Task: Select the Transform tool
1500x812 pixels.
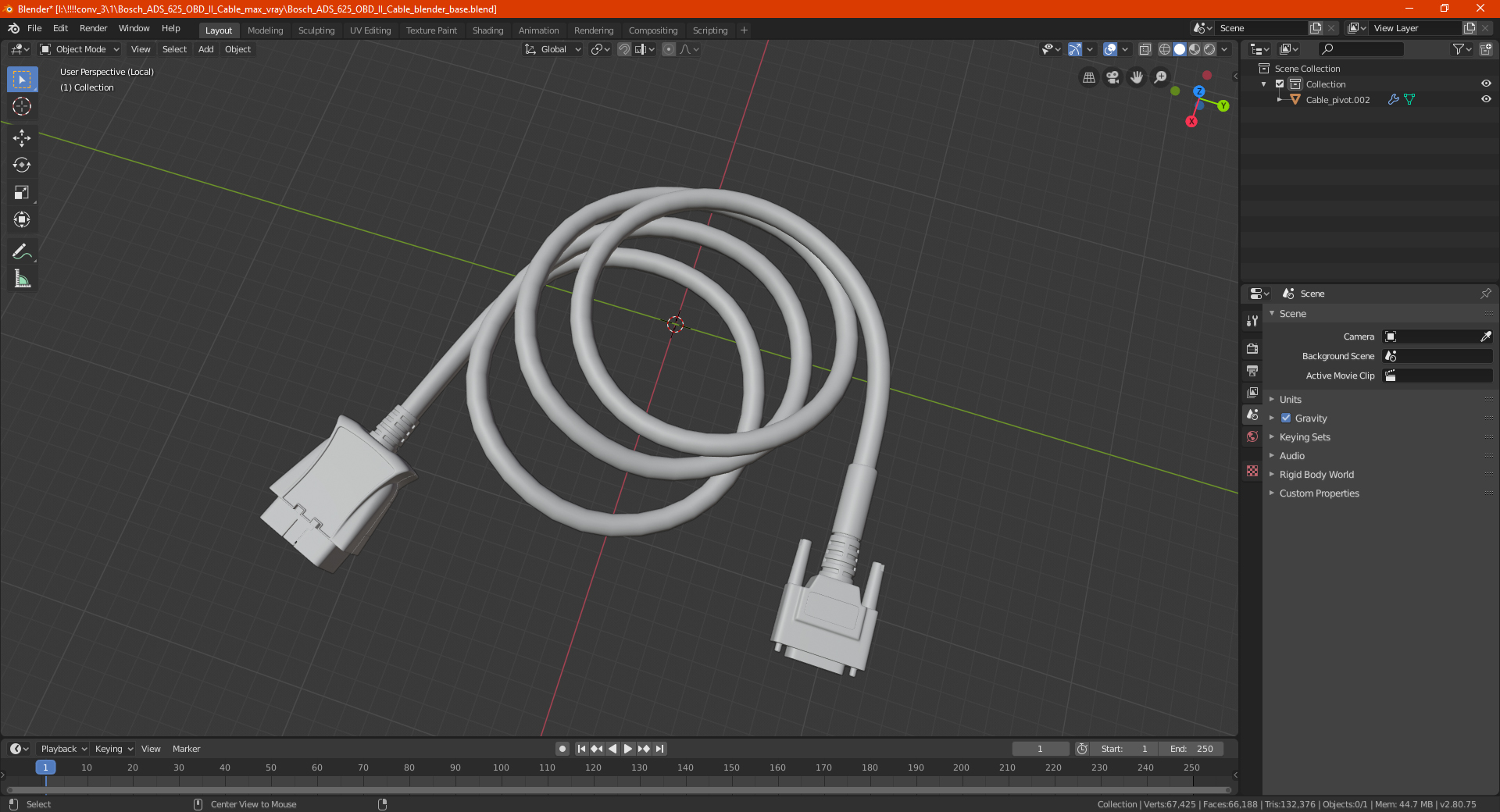Action: (x=22, y=219)
